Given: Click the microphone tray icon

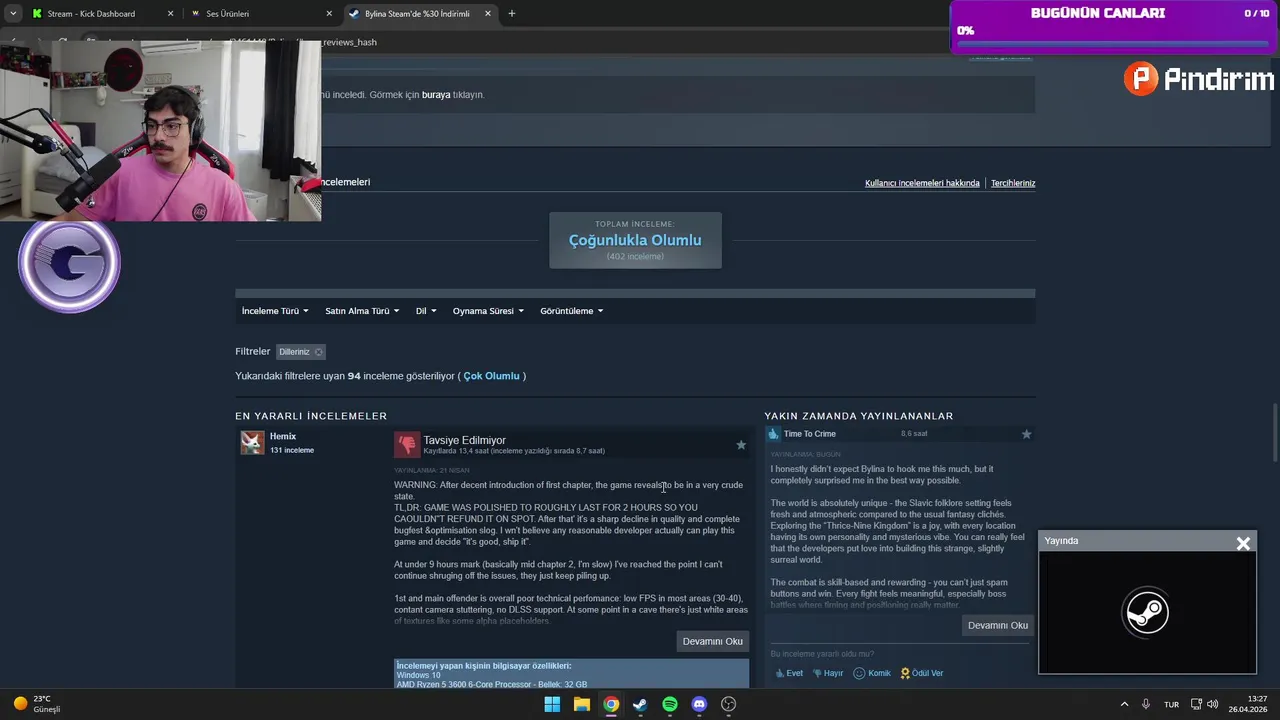Looking at the screenshot, I should [1146, 704].
